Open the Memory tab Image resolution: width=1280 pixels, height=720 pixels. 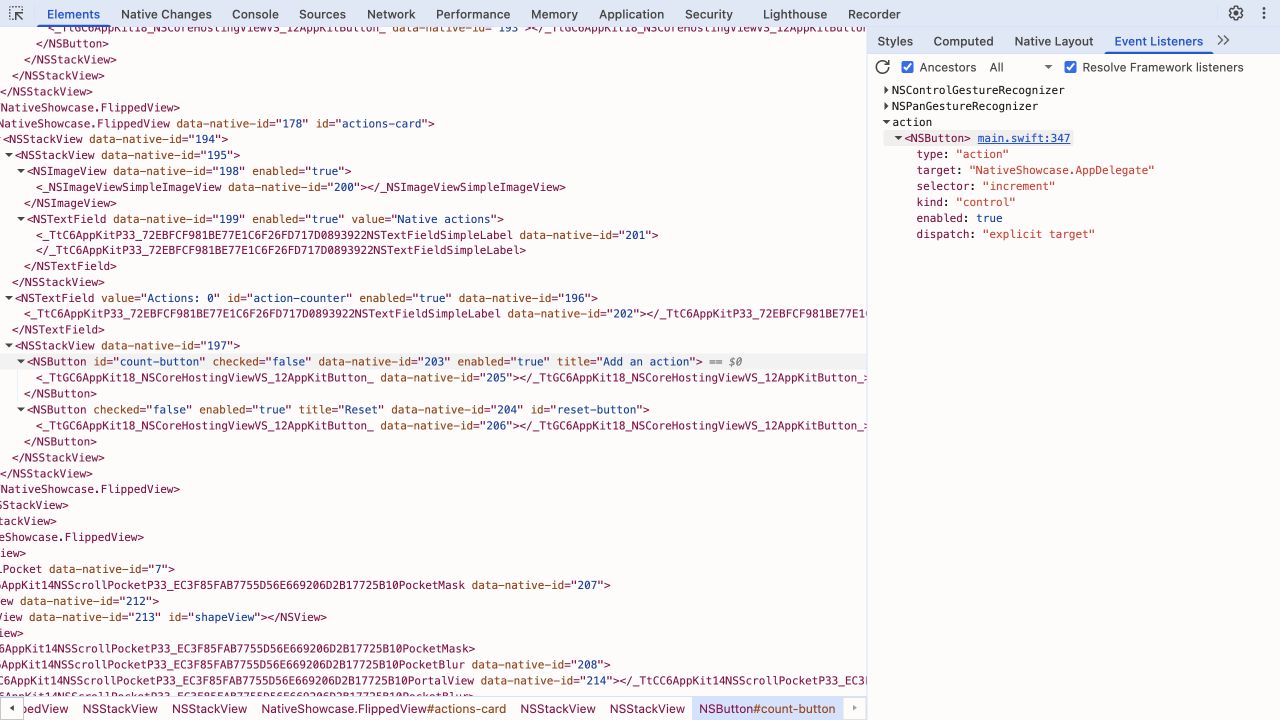tap(554, 14)
